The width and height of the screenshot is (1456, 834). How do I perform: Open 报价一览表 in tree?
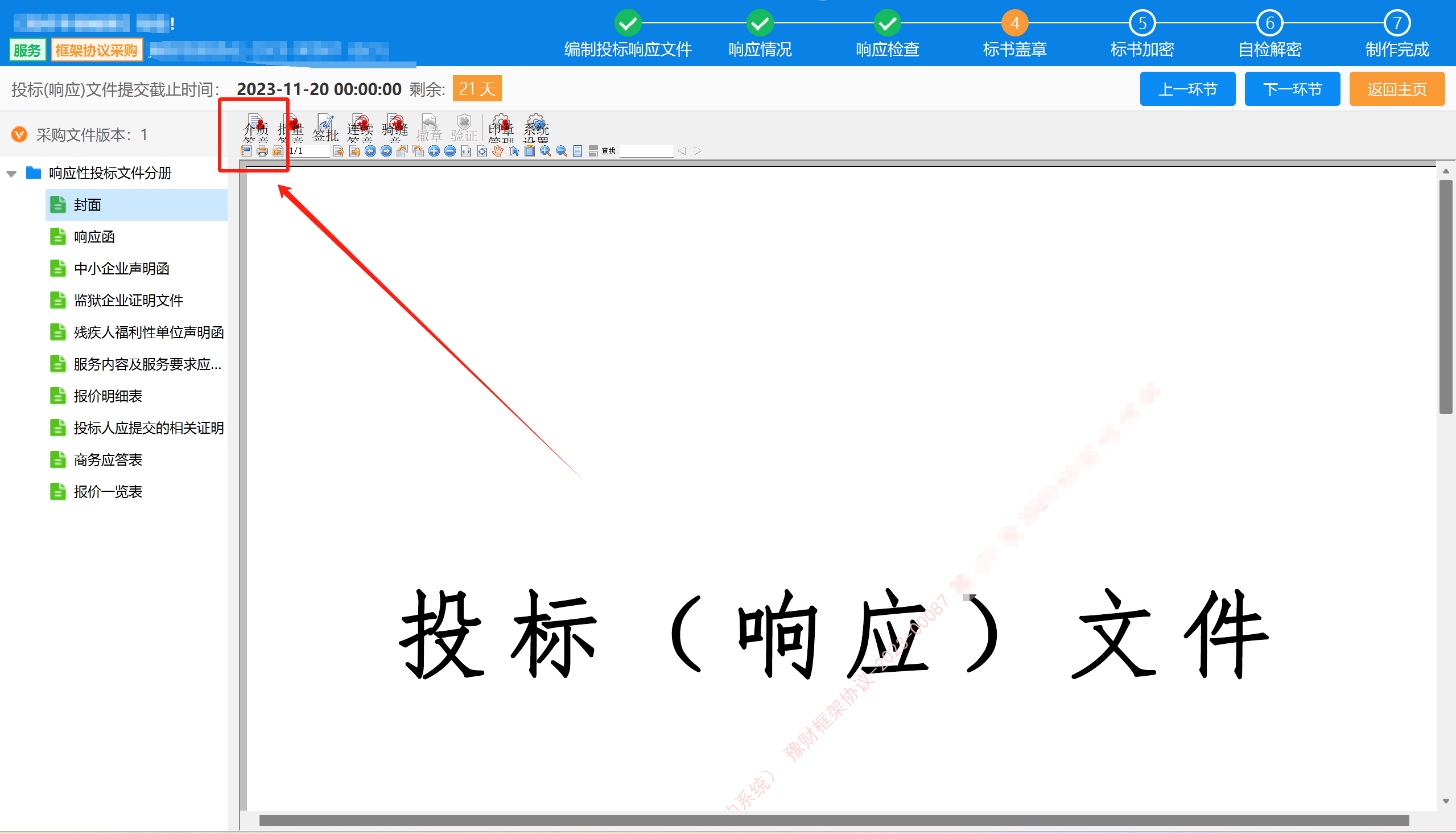click(x=108, y=491)
